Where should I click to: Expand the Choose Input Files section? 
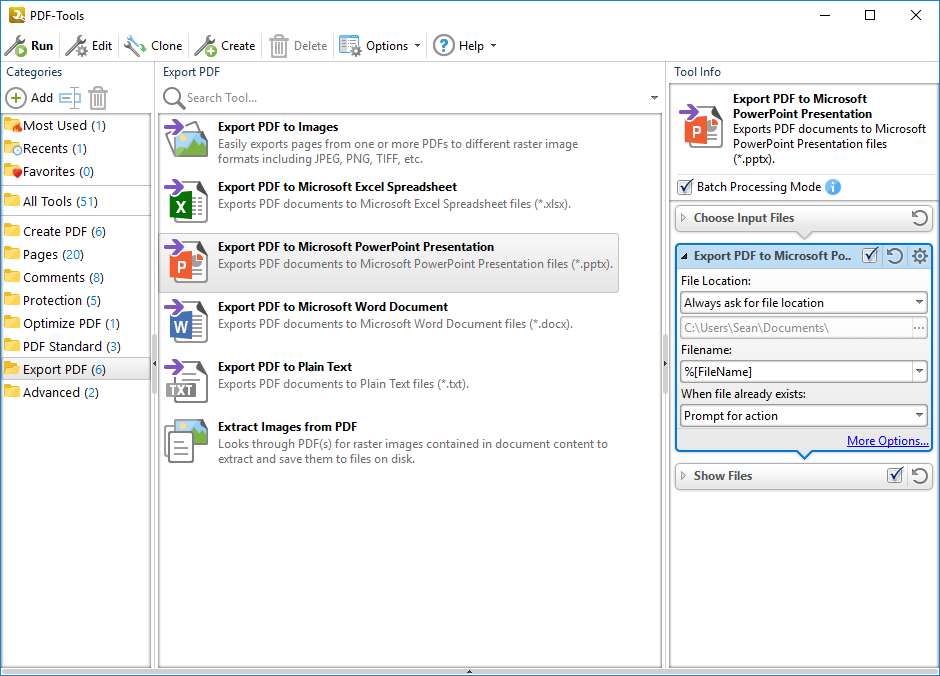(x=683, y=218)
